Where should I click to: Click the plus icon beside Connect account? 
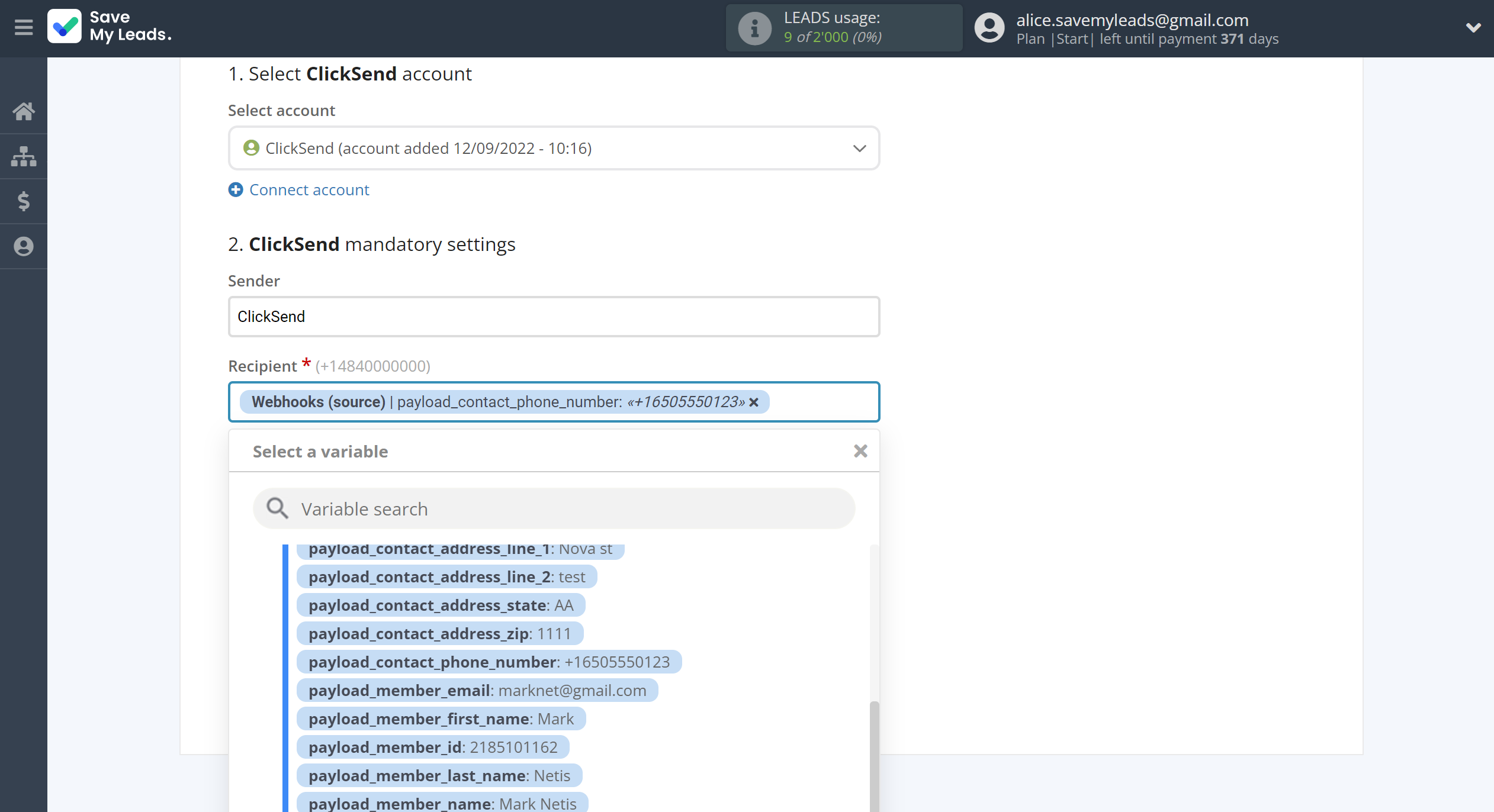pyautogui.click(x=236, y=190)
